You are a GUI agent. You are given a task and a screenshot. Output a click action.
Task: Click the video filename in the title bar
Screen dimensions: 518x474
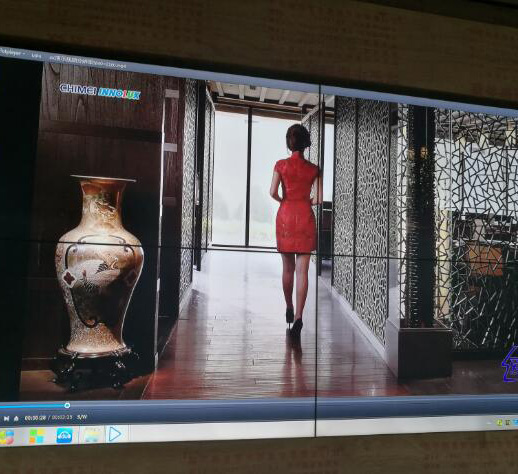[x=88, y=62]
